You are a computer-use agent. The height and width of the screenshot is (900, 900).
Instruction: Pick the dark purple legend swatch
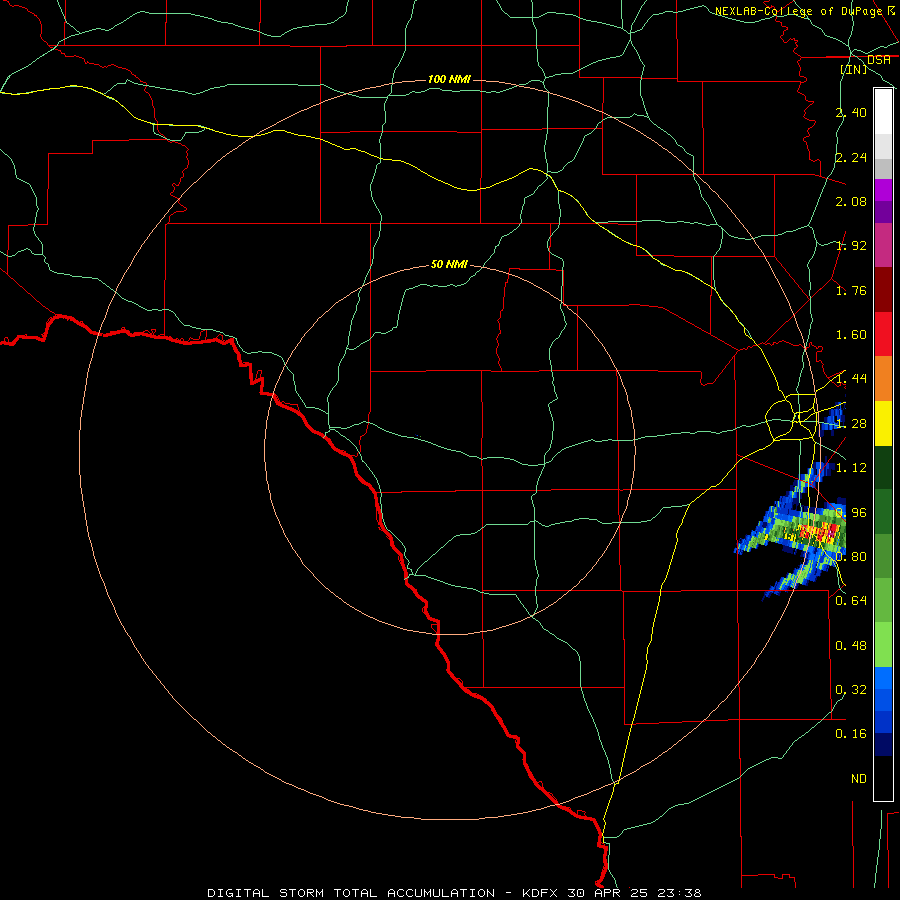tap(883, 212)
